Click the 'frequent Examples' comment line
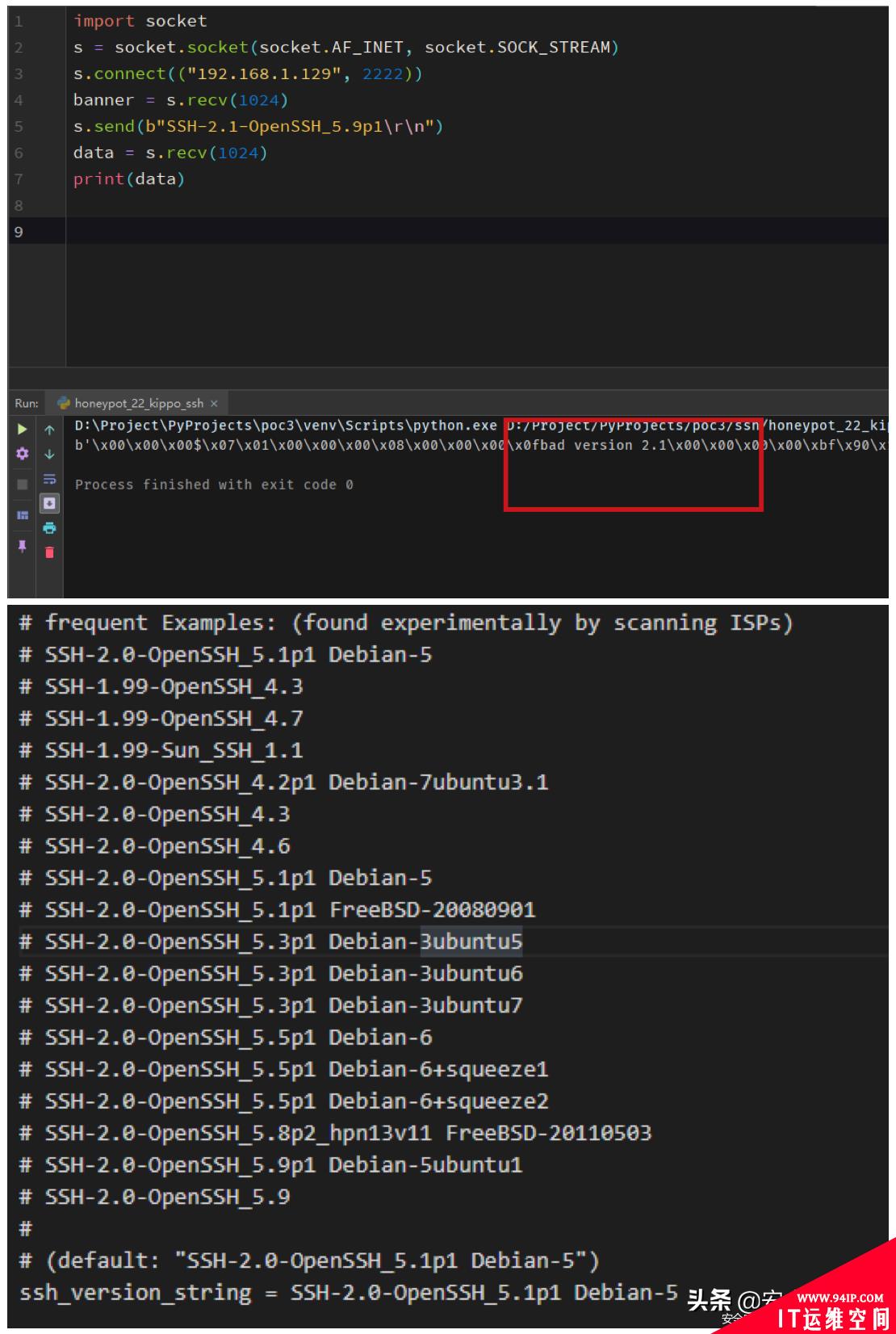The width and height of the screenshot is (896, 1334). click(406, 623)
